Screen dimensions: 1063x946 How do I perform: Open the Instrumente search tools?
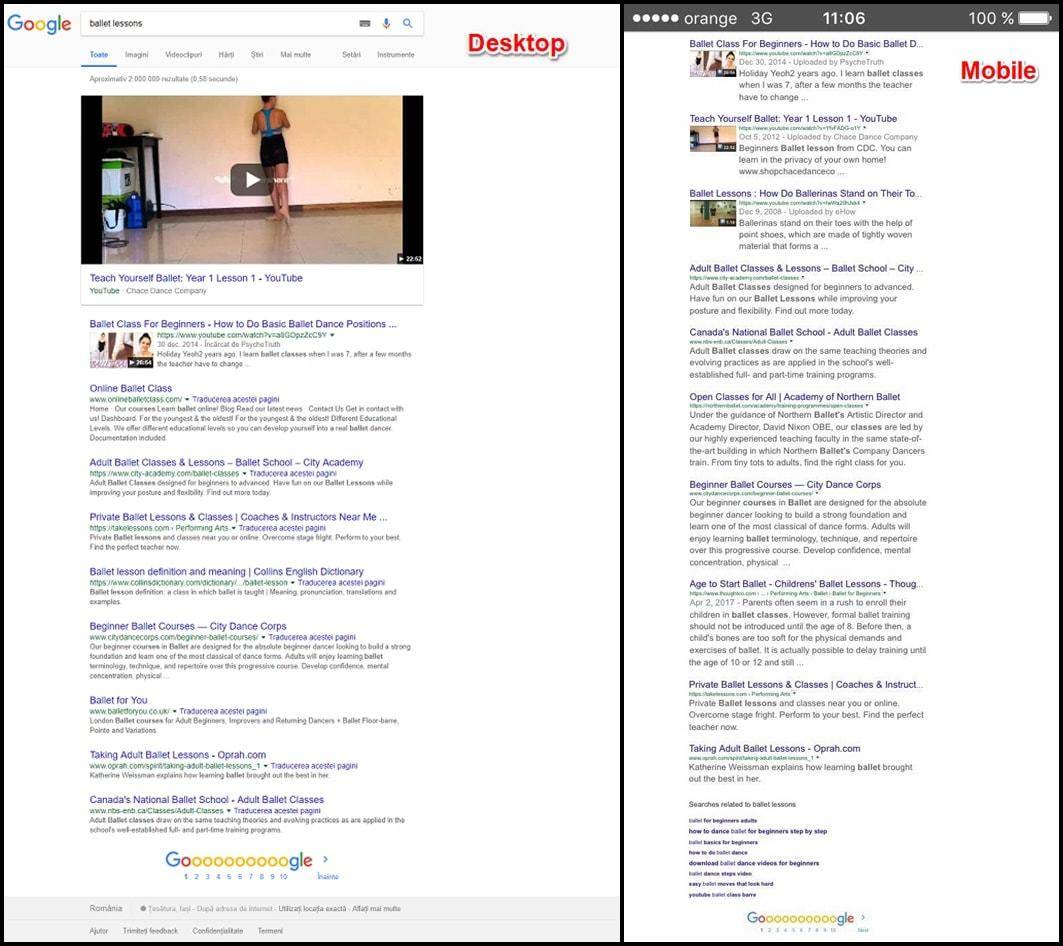(x=396, y=55)
